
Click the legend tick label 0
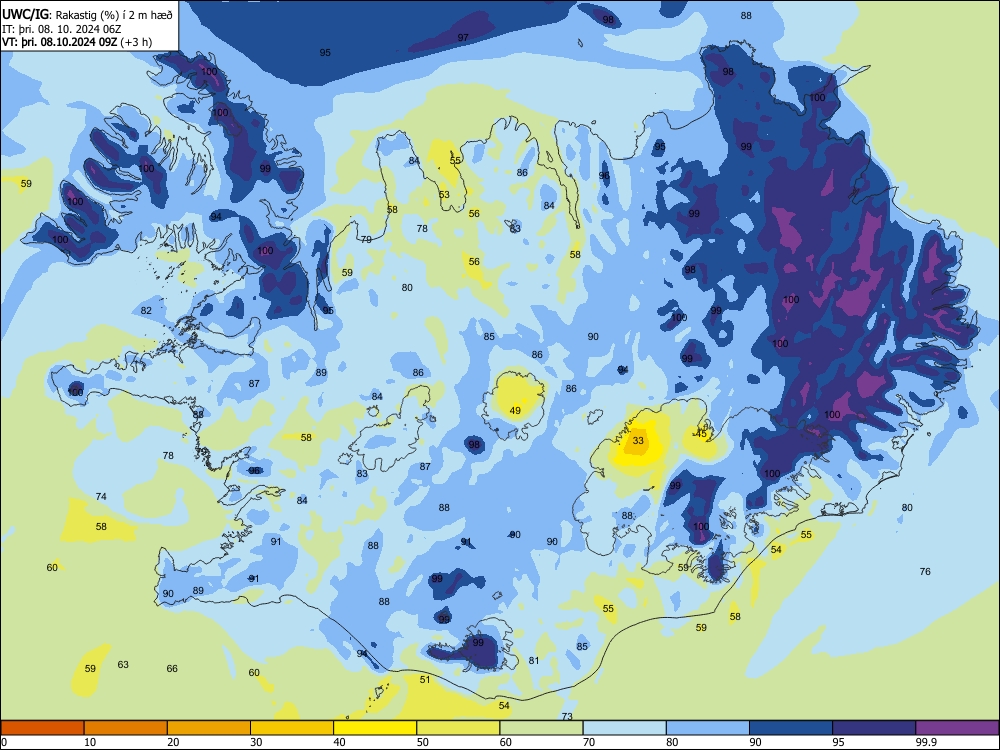coord(4,742)
